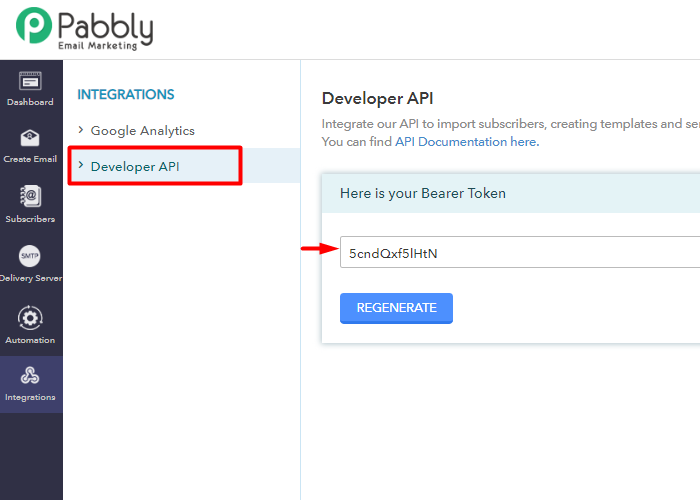Open the API Documentation here link

(x=467, y=142)
